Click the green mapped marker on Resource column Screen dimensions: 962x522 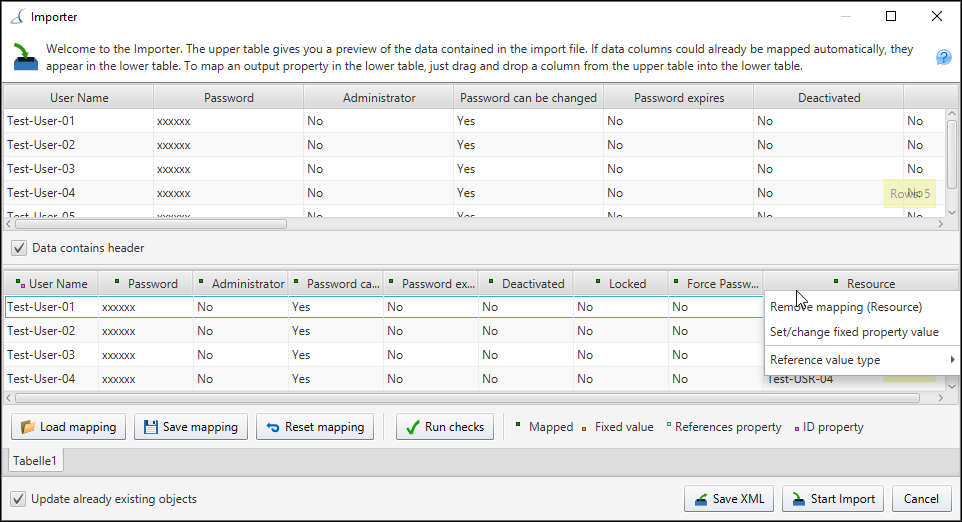(x=836, y=281)
